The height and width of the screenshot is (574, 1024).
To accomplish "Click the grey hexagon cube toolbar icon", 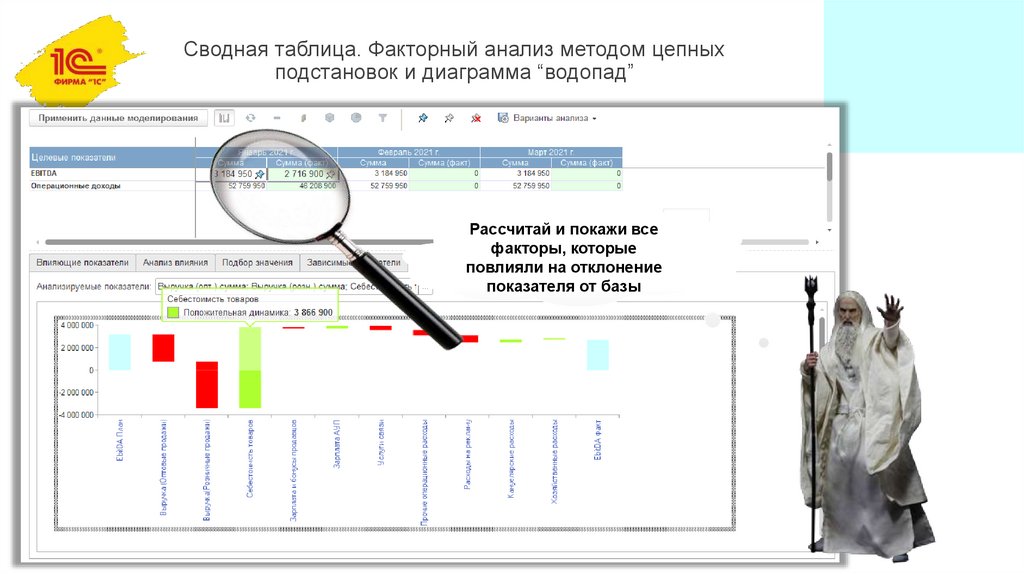I will click(329, 118).
